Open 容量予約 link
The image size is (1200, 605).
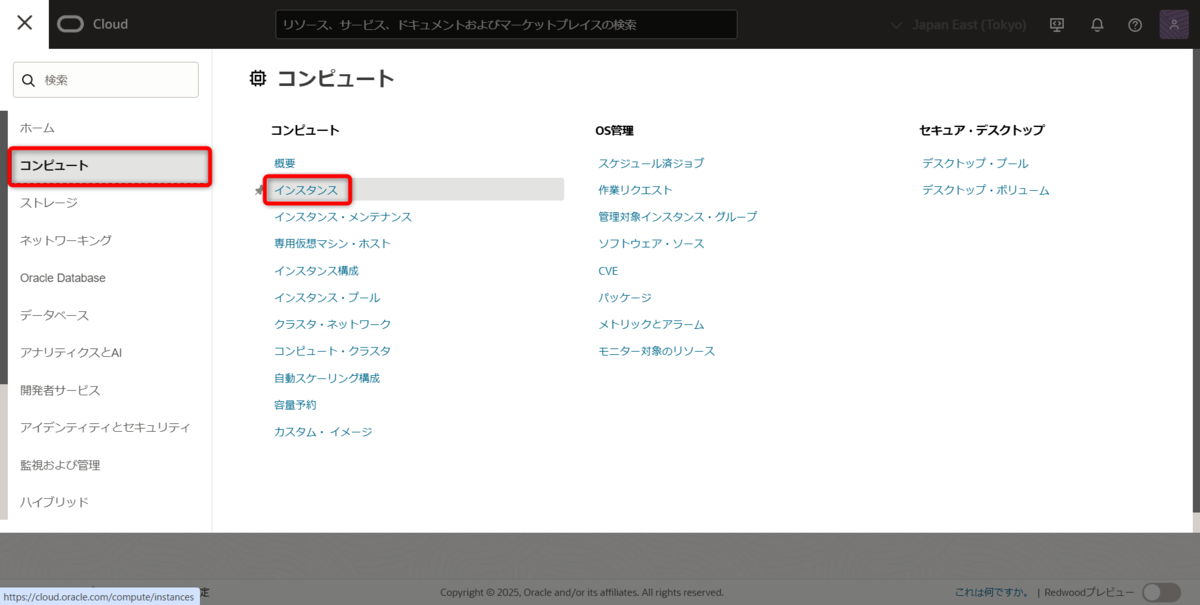tap(295, 405)
